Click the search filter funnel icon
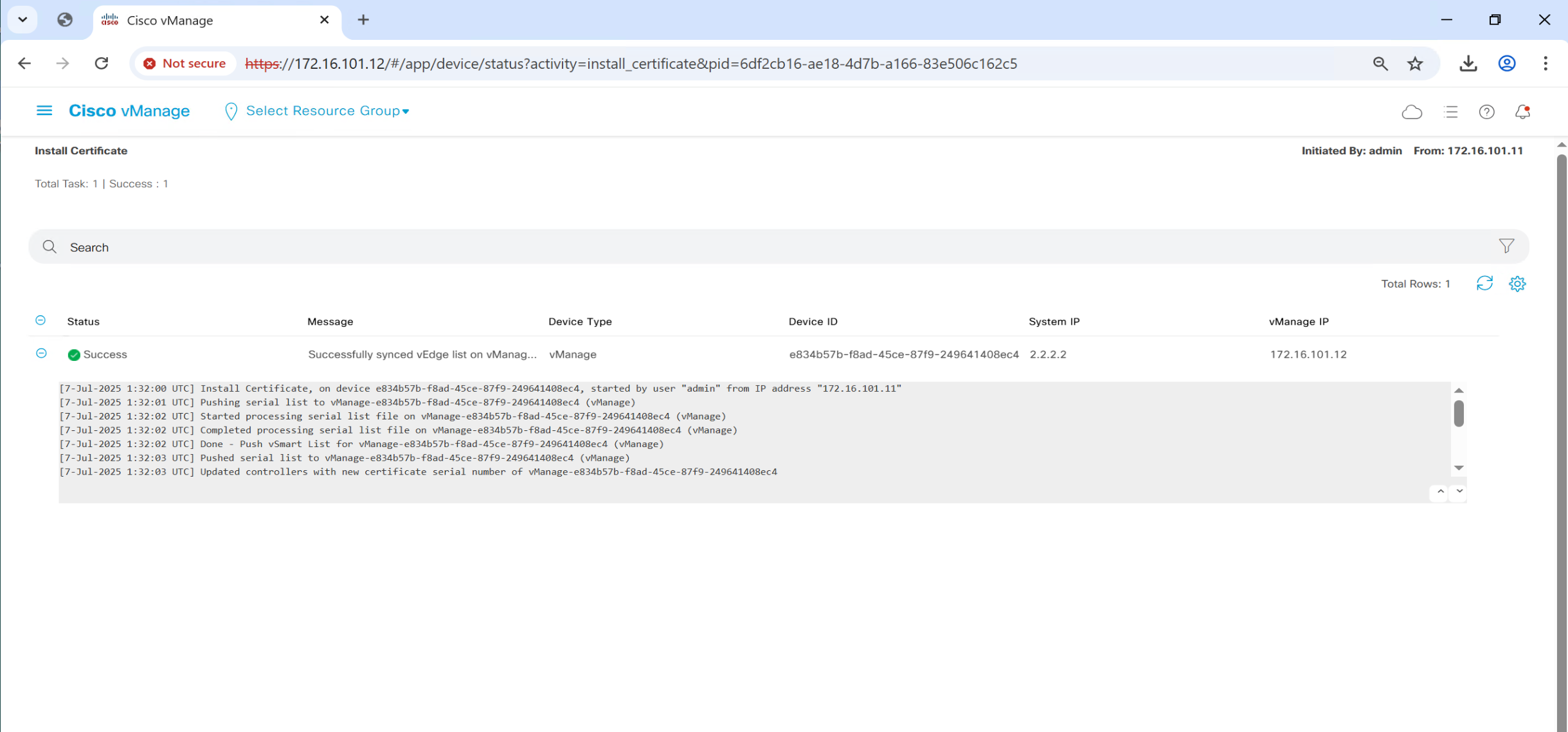The width and height of the screenshot is (1568, 732). tap(1506, 246)
